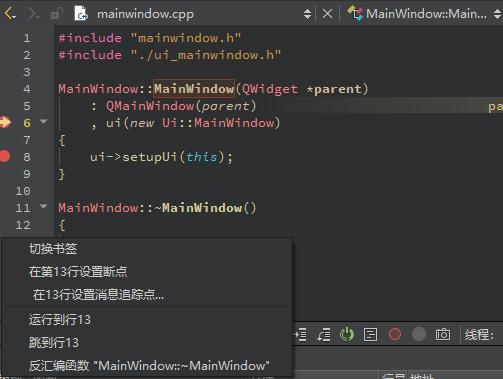Click the arrows right of MainWindow::Main...
Screen dimensions: 503x379
click(x=497, y=14)
